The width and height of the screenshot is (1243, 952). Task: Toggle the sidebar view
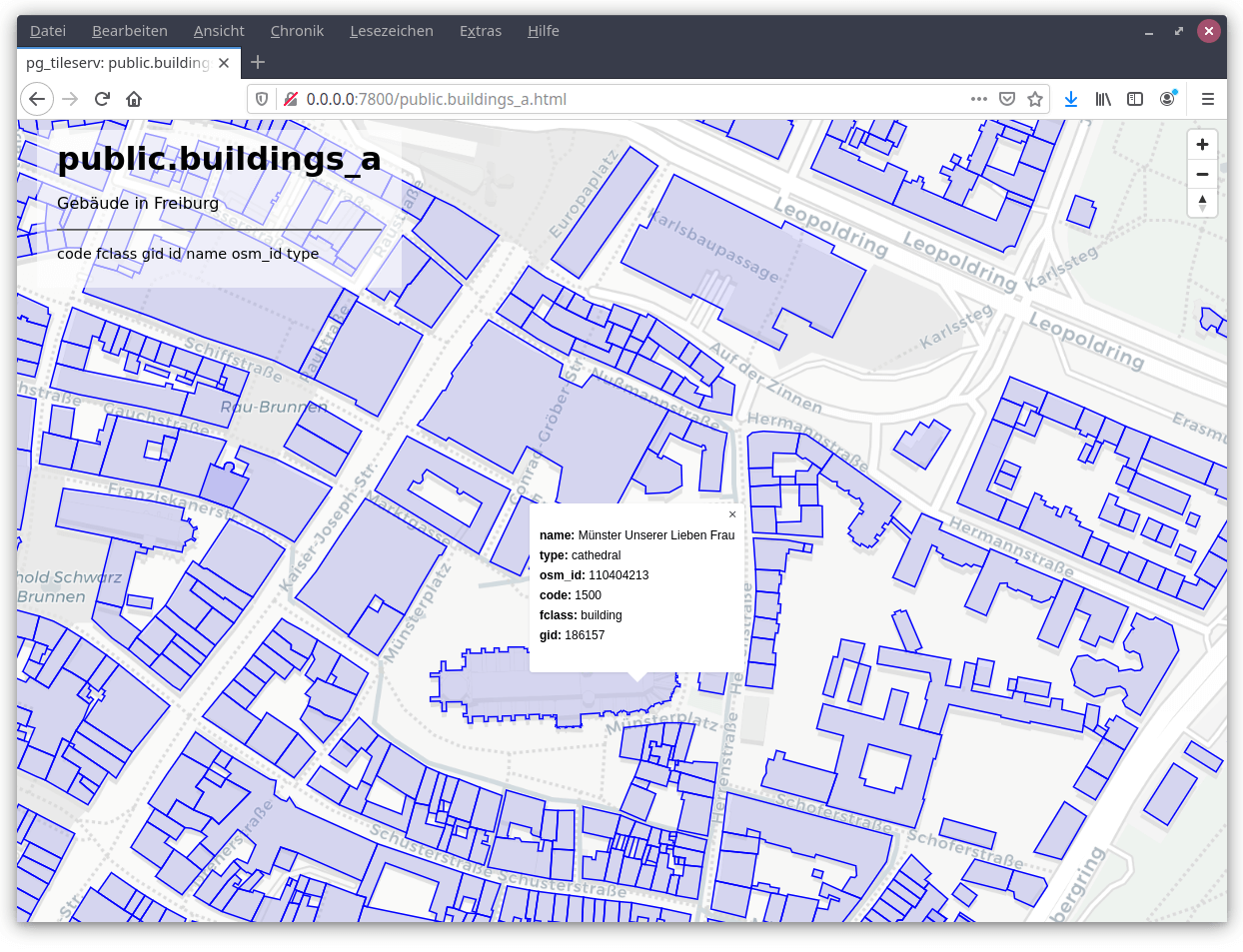[1135, 99]
